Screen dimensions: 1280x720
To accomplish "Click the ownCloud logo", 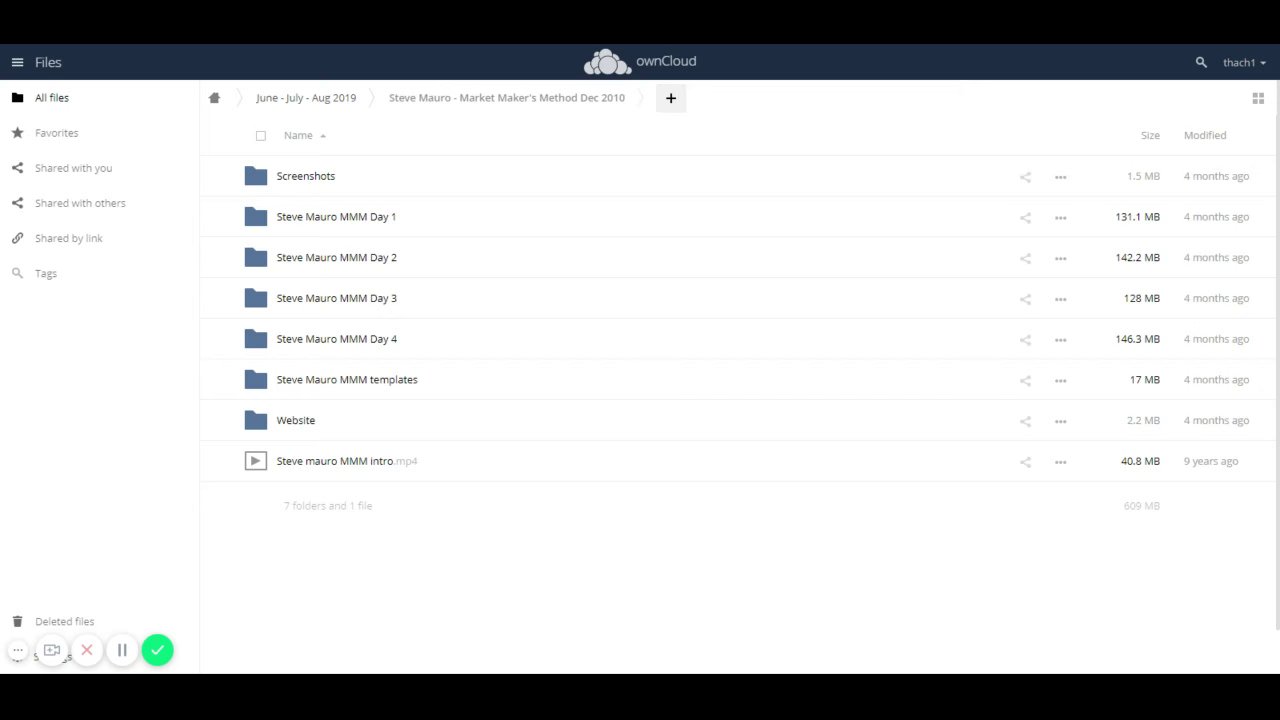I will (640, 62).
